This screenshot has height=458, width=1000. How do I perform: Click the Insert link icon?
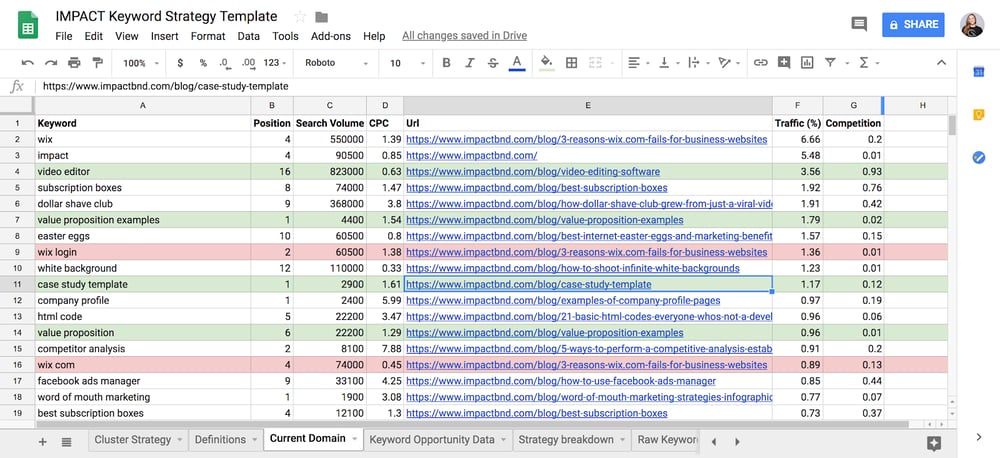tap(760, 63)
